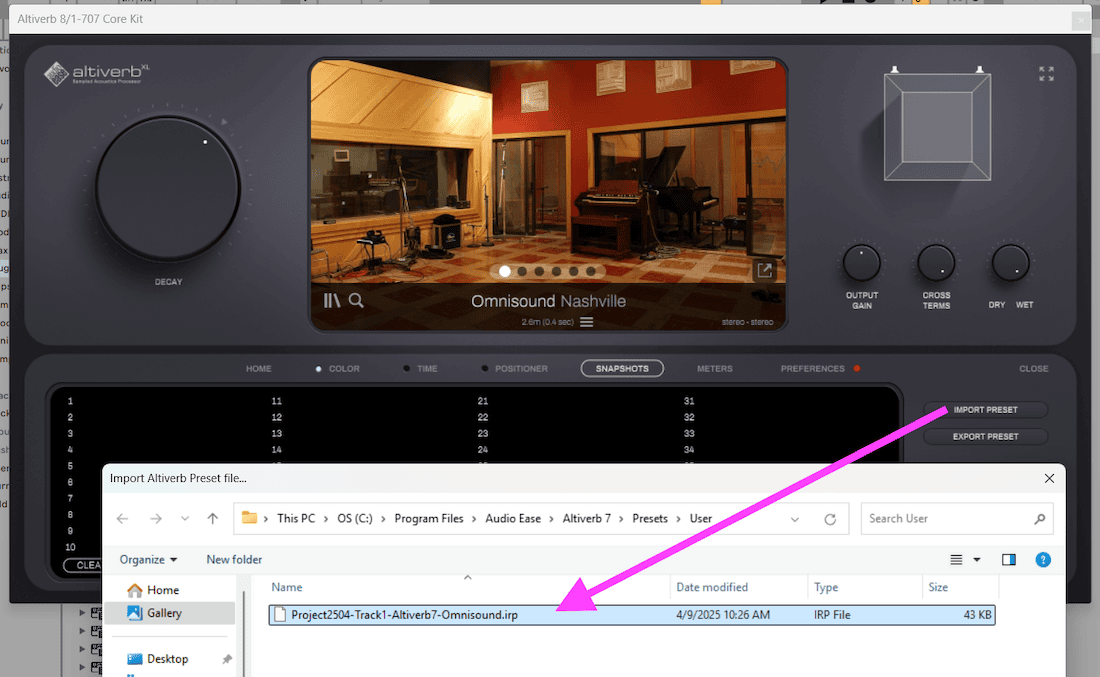Click CLOSE in the Altiverb lower panel
The image size is (1100, 677).
click(x=1033, y=368)
